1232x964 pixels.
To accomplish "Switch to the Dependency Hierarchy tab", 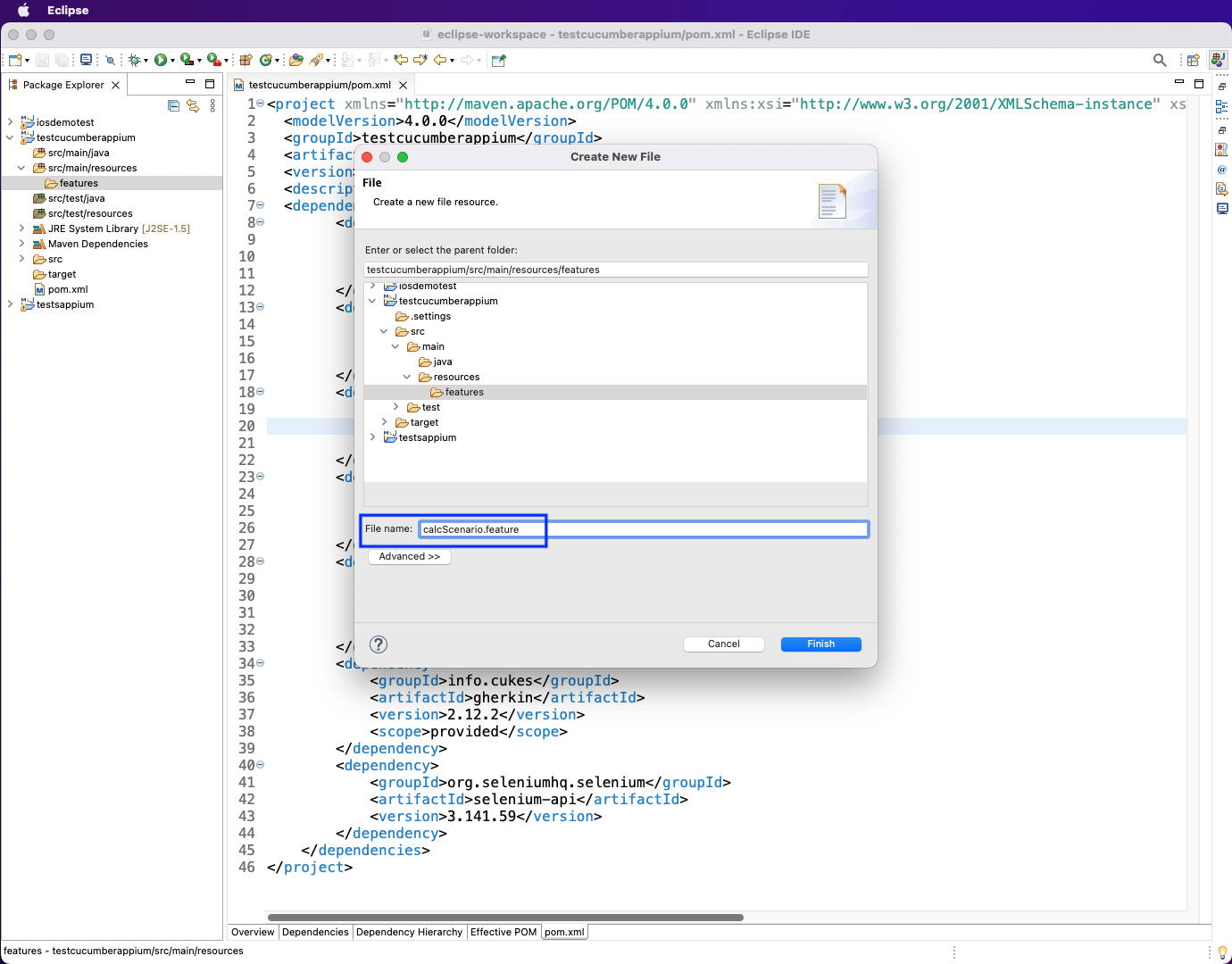I will 409,932.
